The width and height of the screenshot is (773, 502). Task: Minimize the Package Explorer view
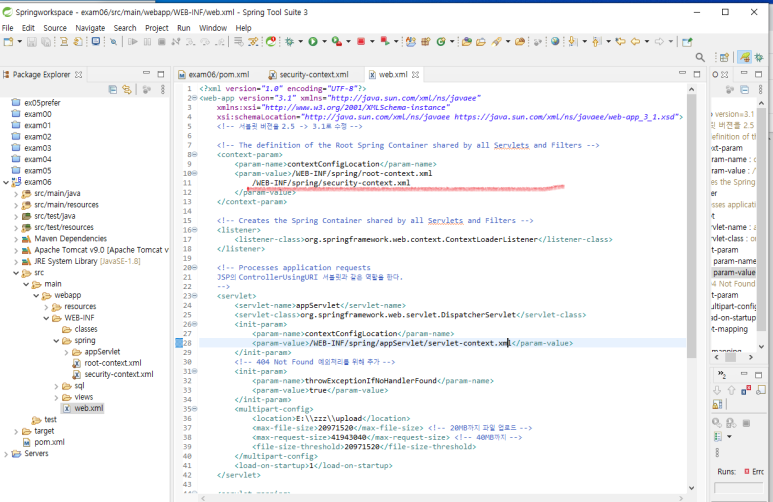point(146,73)
